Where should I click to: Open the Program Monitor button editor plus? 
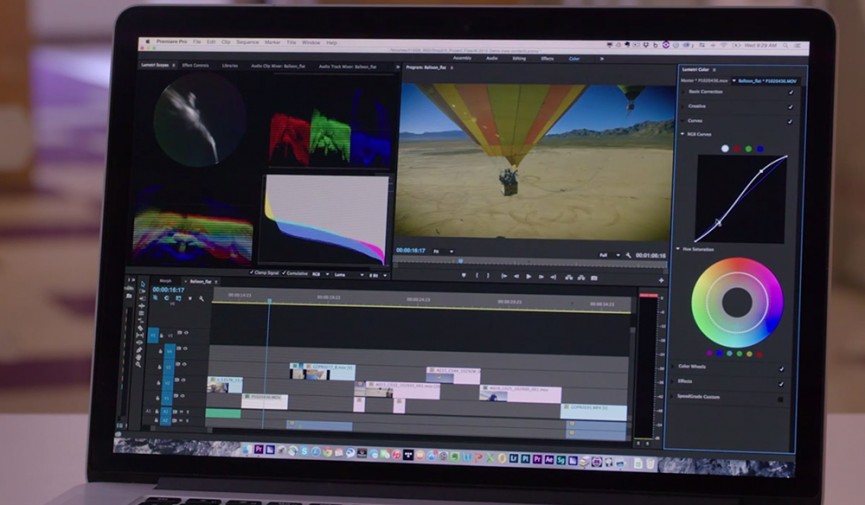click(661, 280)
